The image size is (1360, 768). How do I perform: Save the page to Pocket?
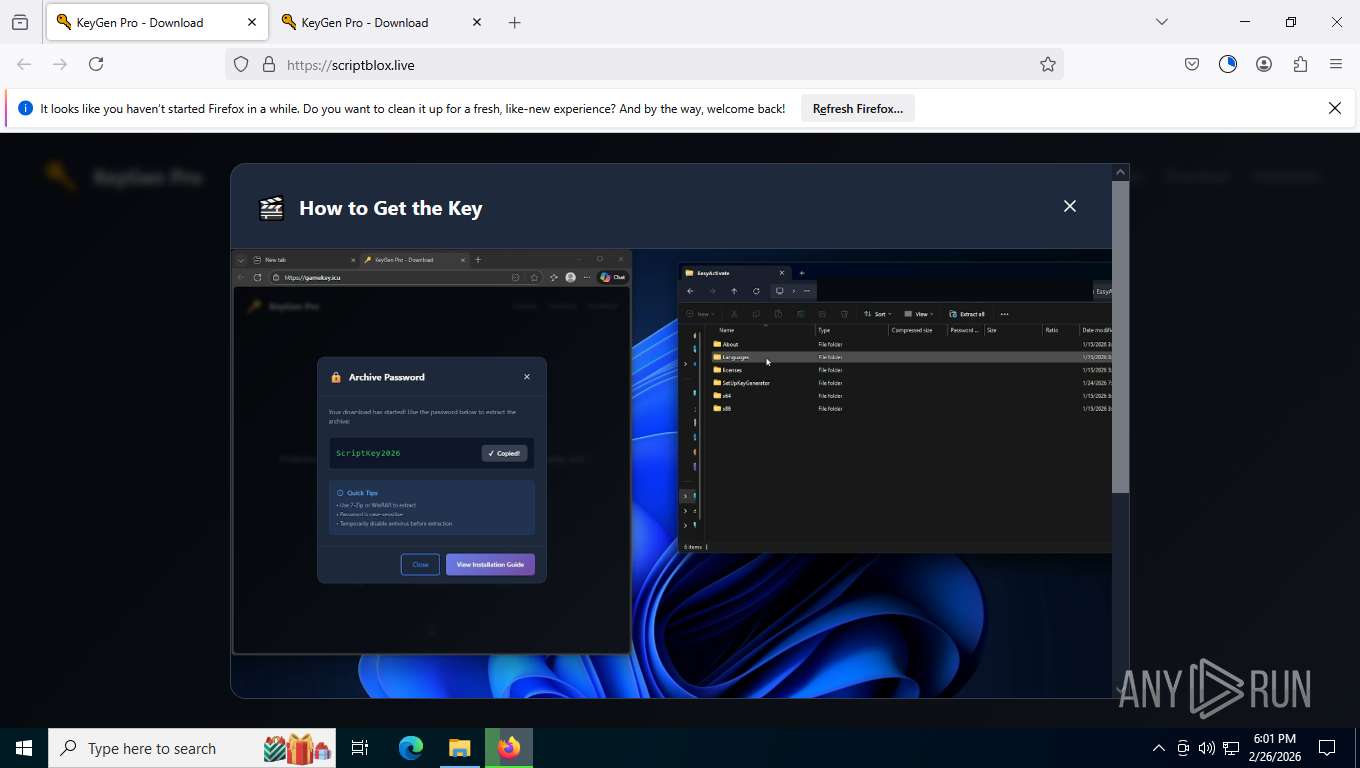(1192, 64)
